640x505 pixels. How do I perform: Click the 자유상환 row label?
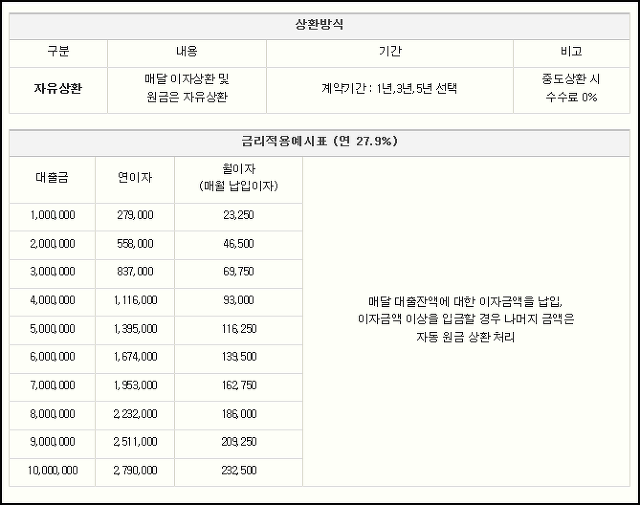point(58,90)
